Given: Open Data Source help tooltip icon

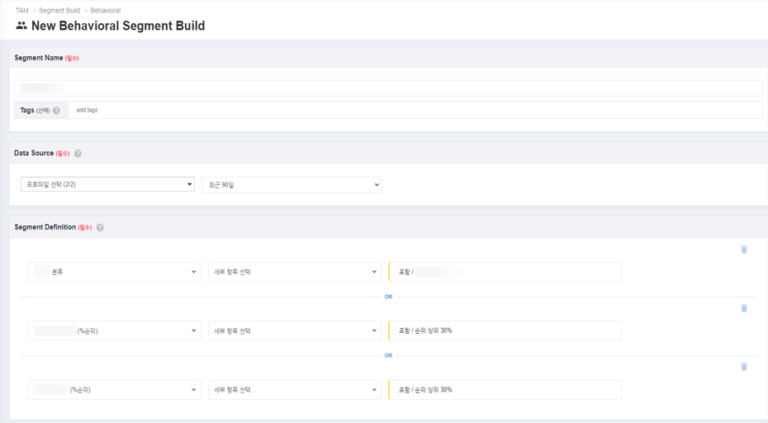Looking at the screenshot, I should coord(78,154).
